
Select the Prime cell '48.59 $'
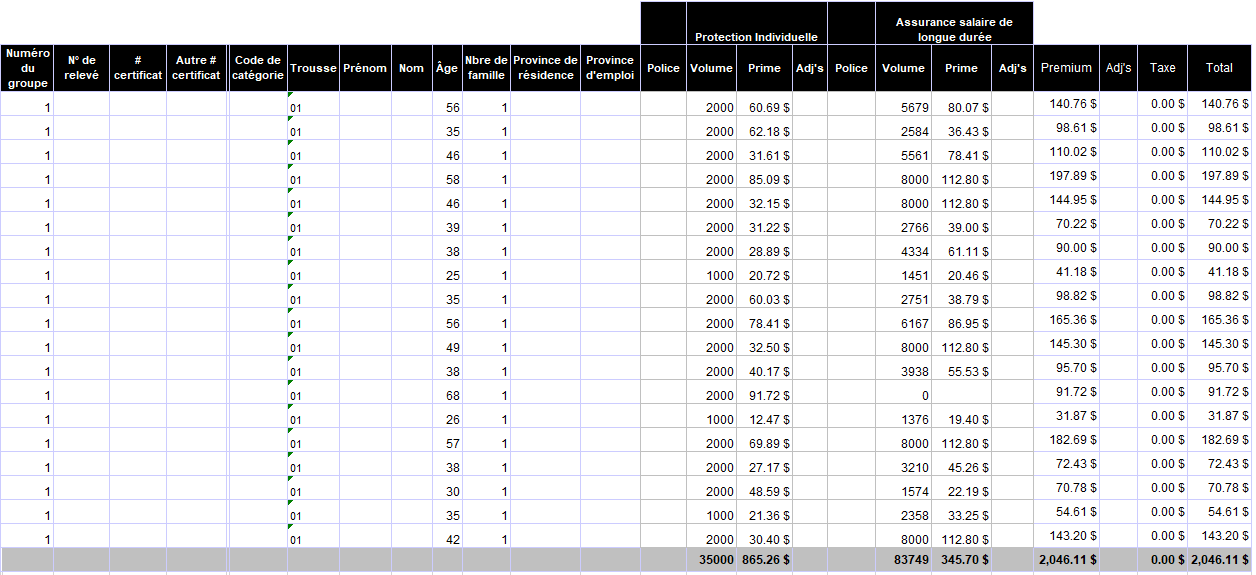[x=766, y=488]
